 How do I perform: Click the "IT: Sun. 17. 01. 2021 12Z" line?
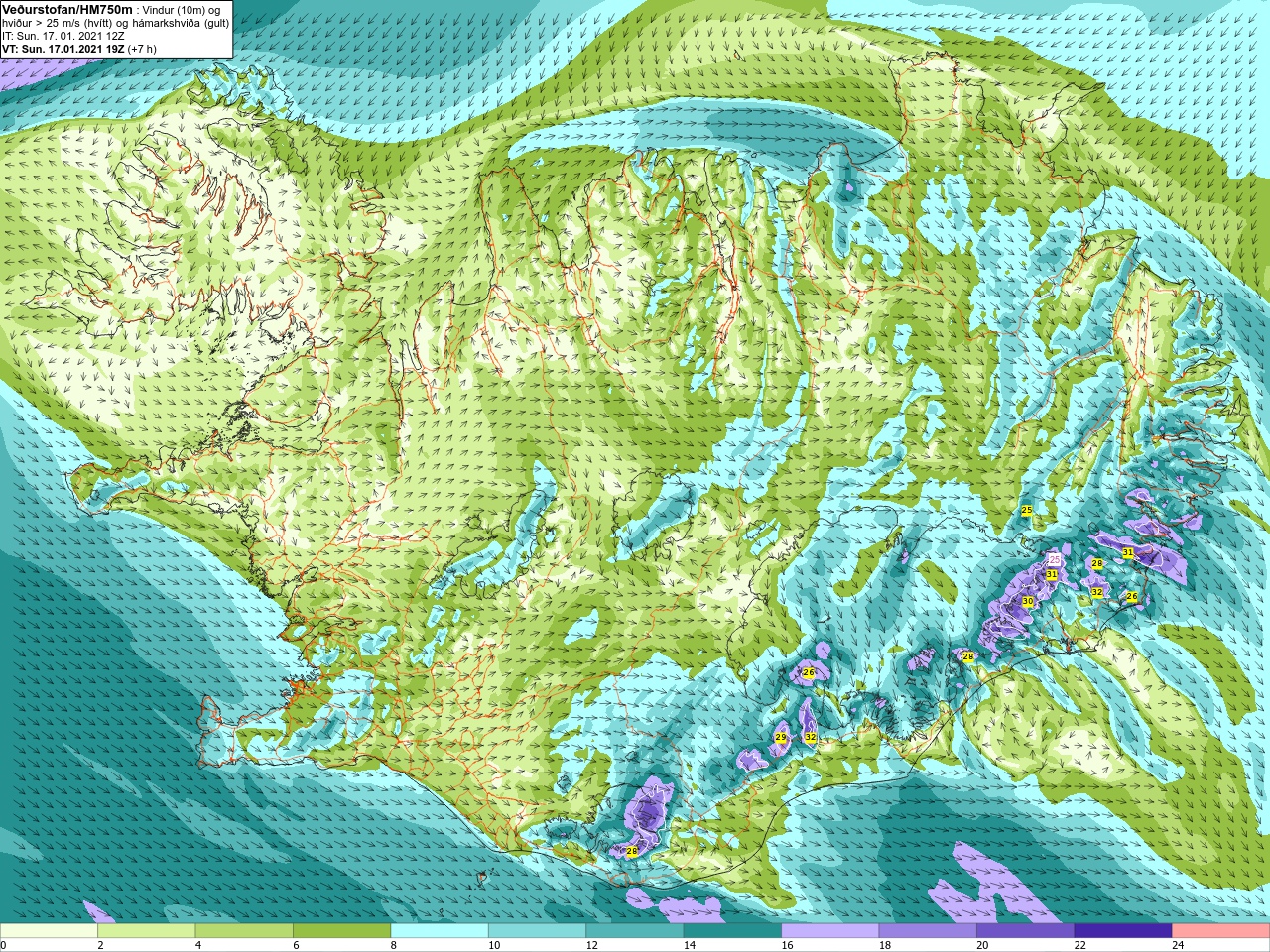tap(63, 35)
